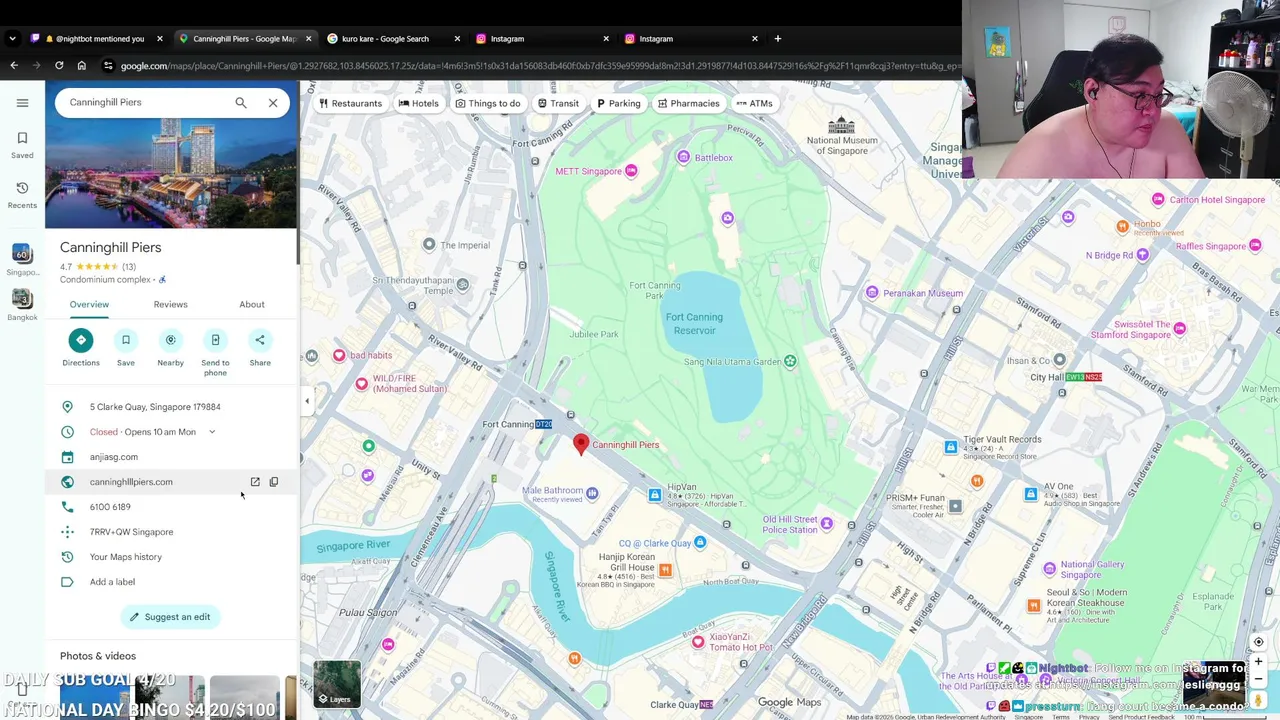This screenshot has width=1280, height=720.
Task: Copy the plus code 7RRV+QW Singapore
Action: point(131,532)
